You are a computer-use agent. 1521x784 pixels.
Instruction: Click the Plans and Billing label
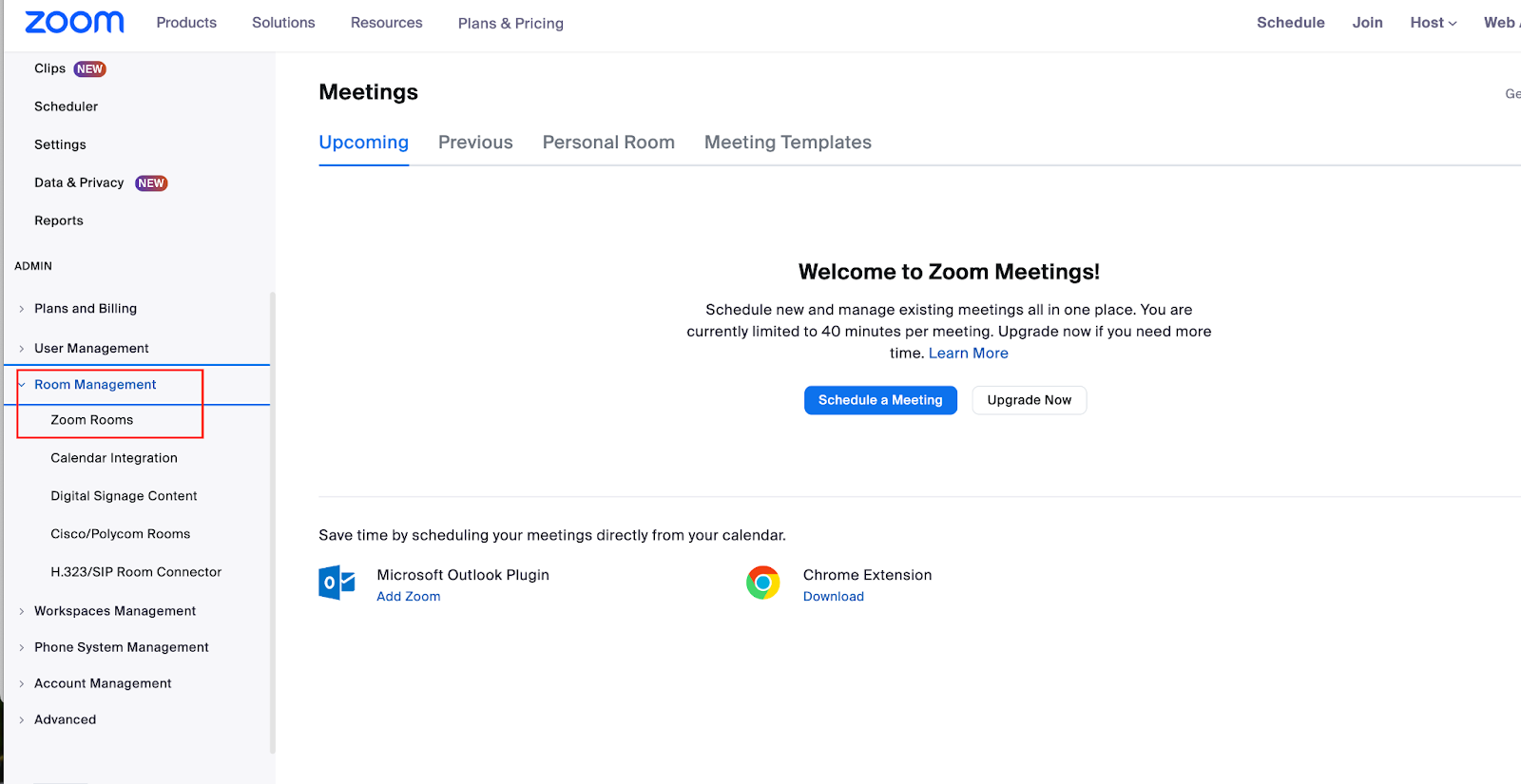pyautogui.click(x=86, y=309)
